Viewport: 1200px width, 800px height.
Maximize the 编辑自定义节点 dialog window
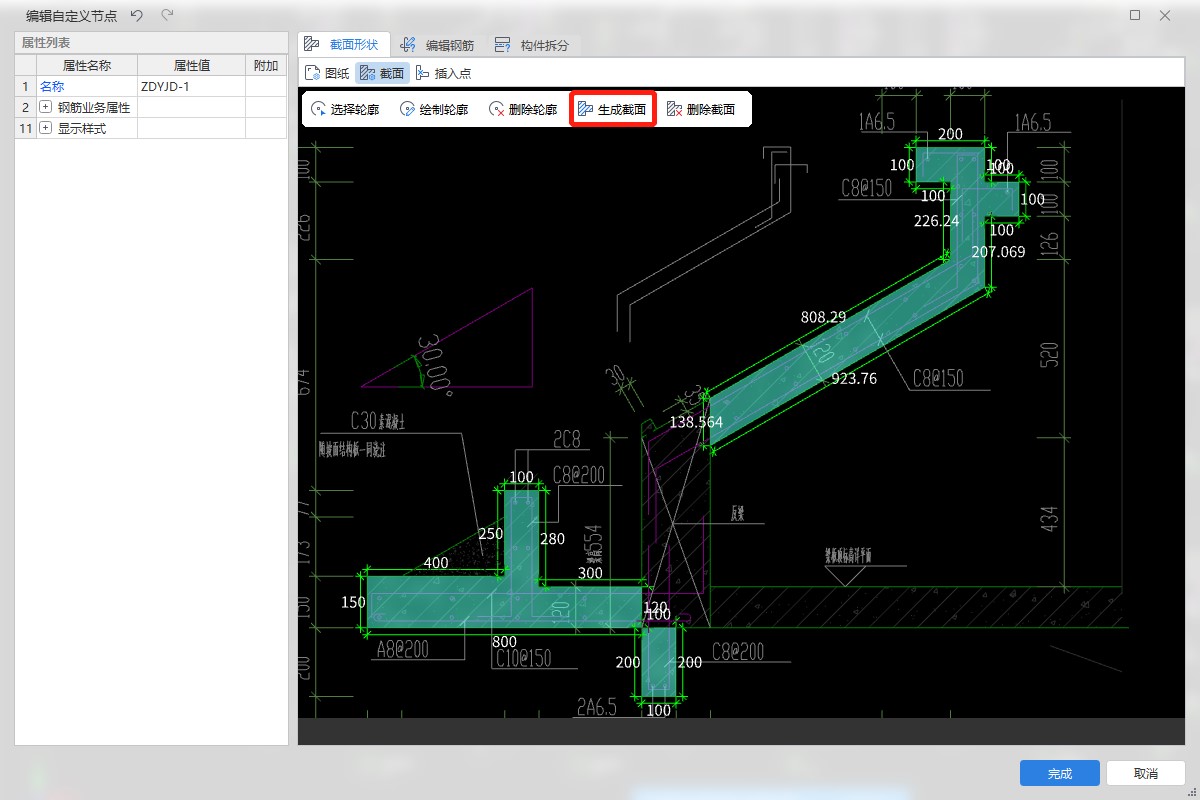coord(1135,15)
